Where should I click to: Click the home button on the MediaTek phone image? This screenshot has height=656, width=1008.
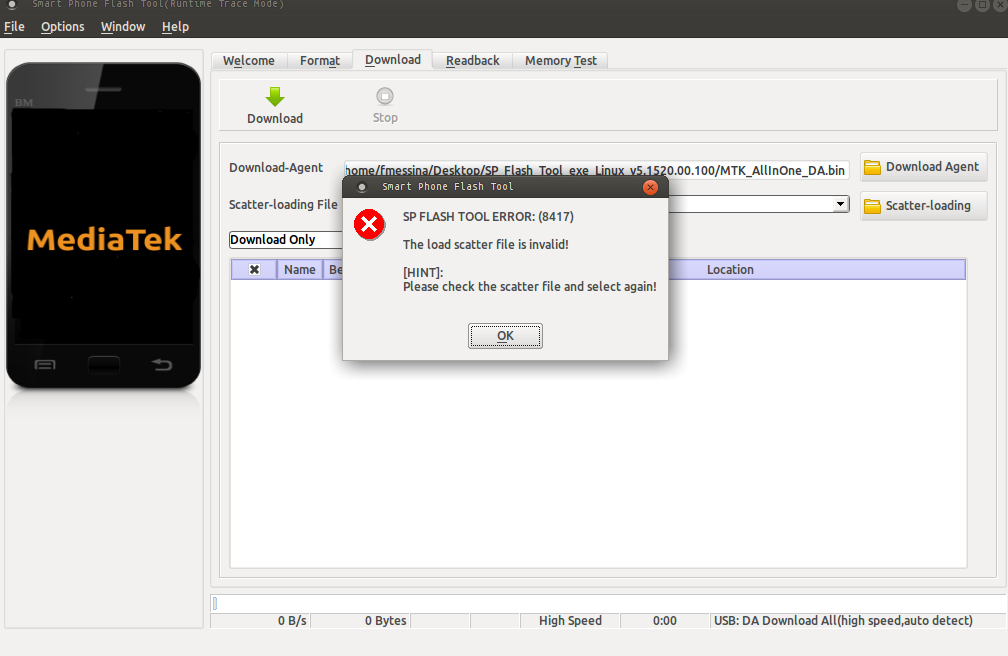(103, 364)
